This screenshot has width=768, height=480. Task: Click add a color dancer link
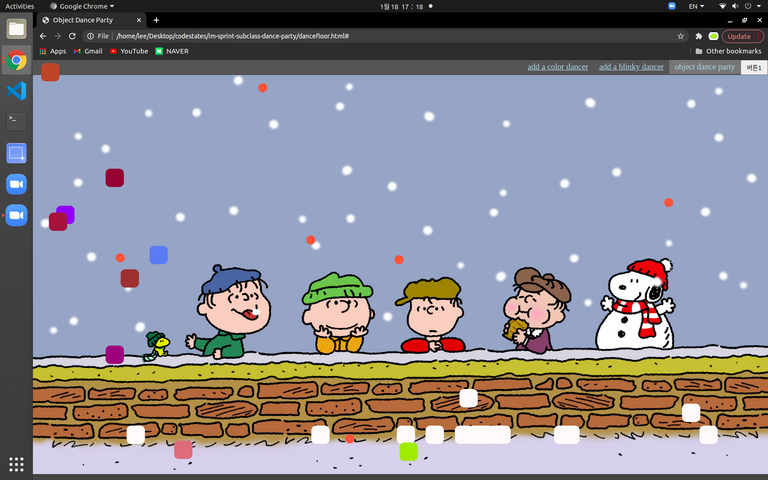[x=557, y=67]
